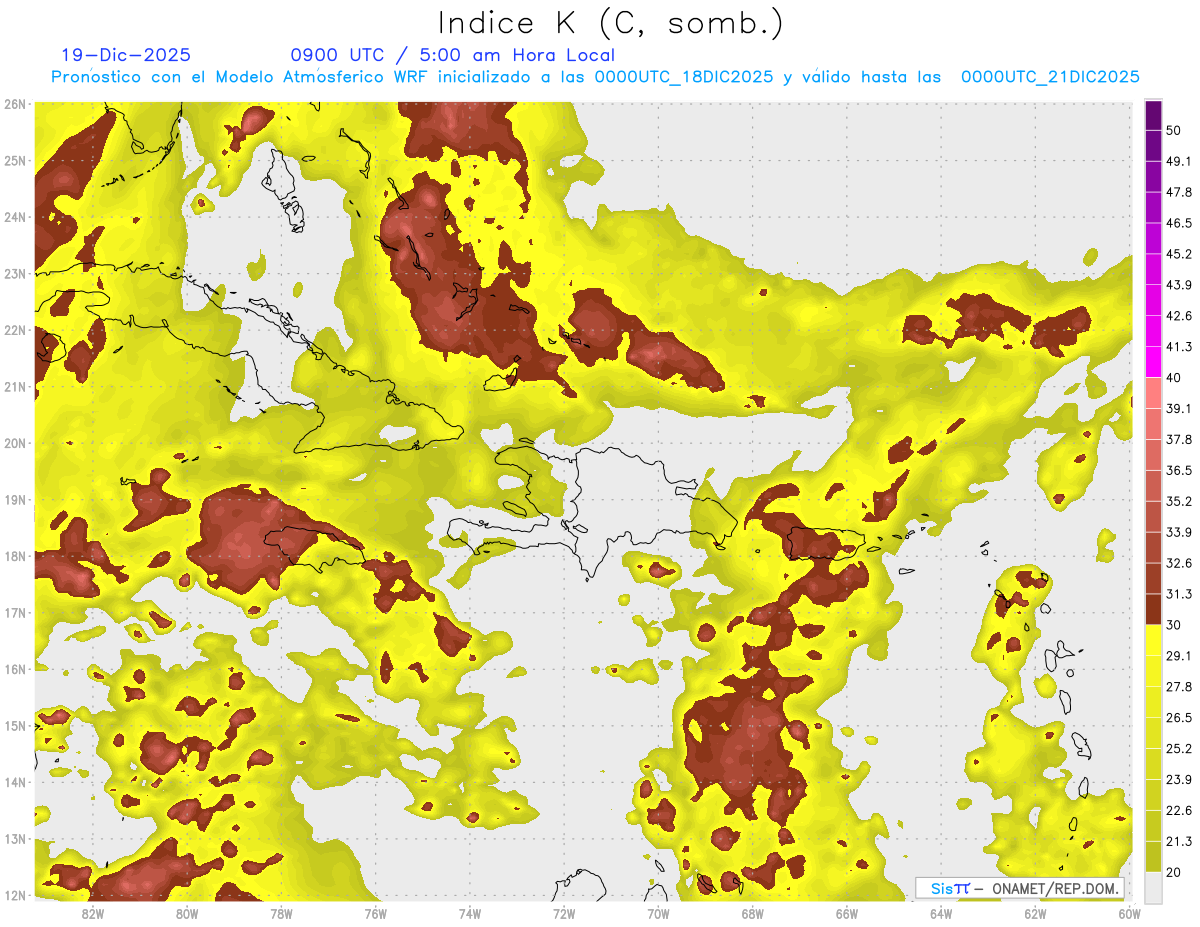Choose the 78W longitude label
The image size is (1200, 927).
[281, 914]
